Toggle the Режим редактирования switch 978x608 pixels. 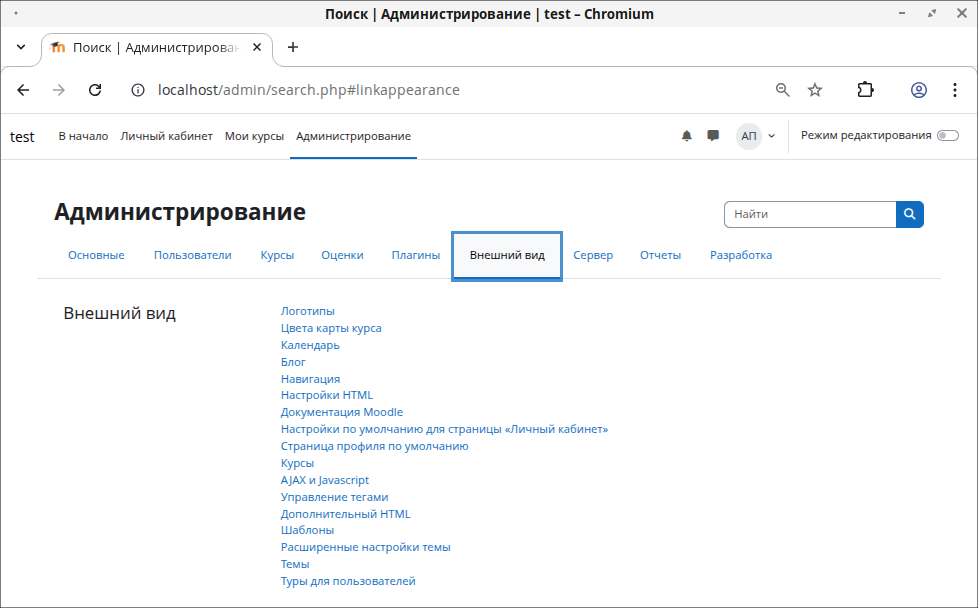[947, 136]
